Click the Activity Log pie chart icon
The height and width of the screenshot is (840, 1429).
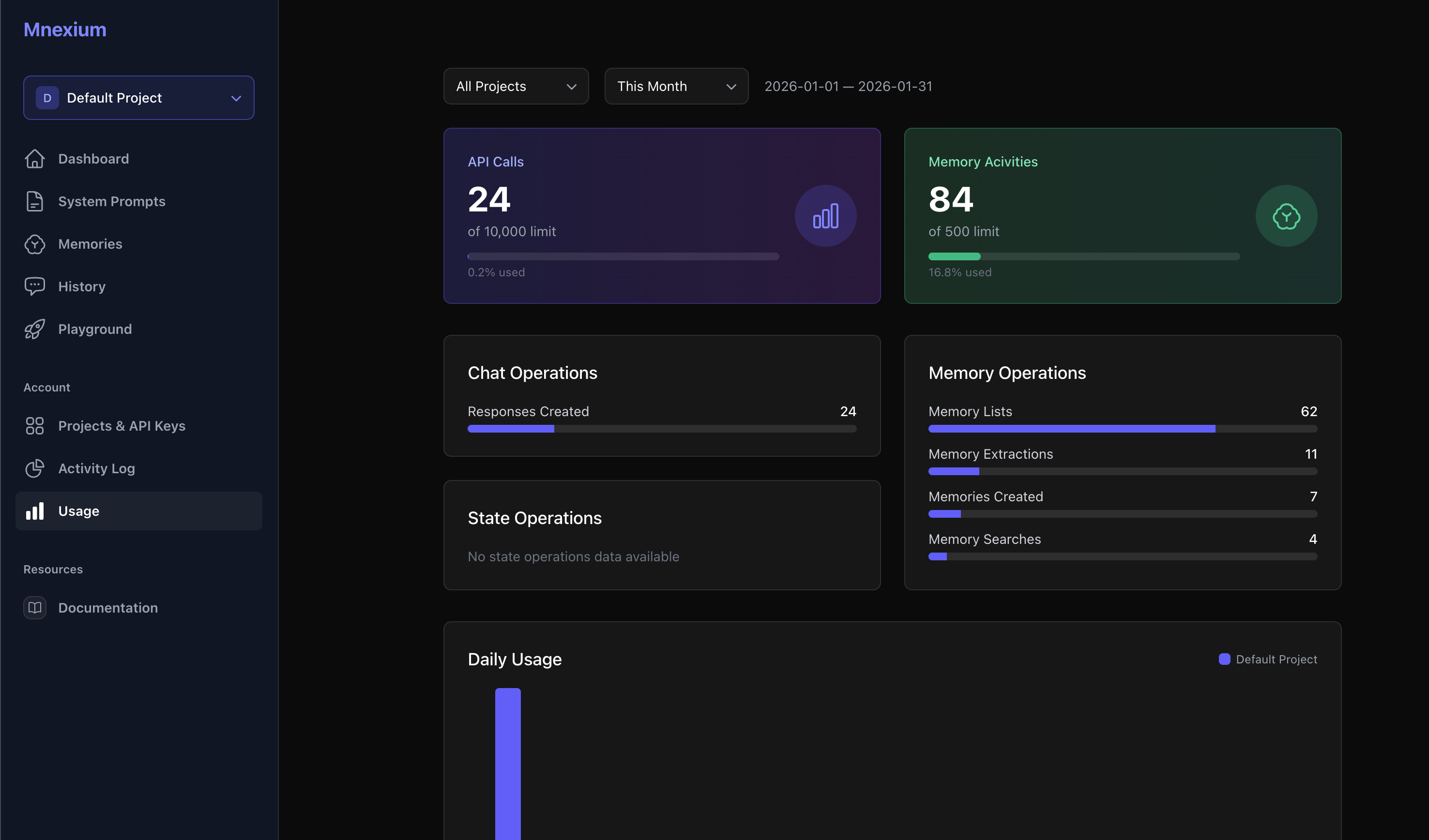[x=34, y=468]
